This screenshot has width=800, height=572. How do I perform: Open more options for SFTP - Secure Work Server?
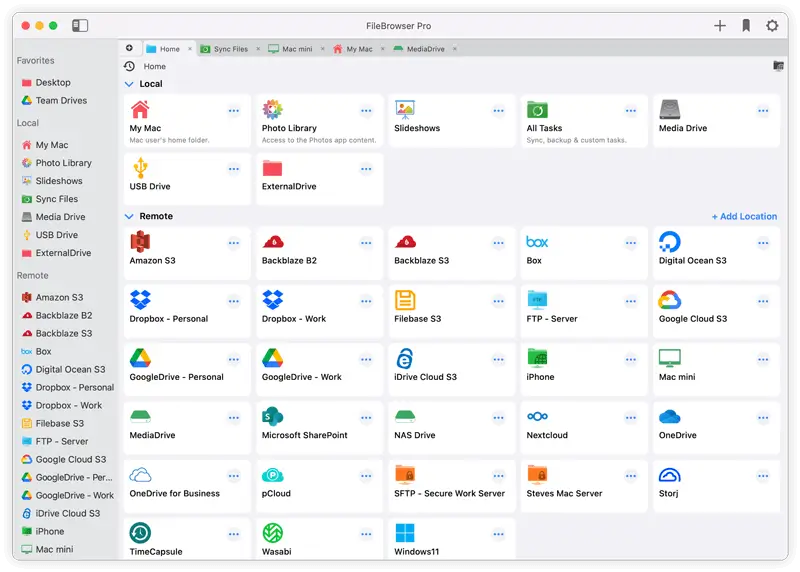pyautogui.click(x=498, y=476)
